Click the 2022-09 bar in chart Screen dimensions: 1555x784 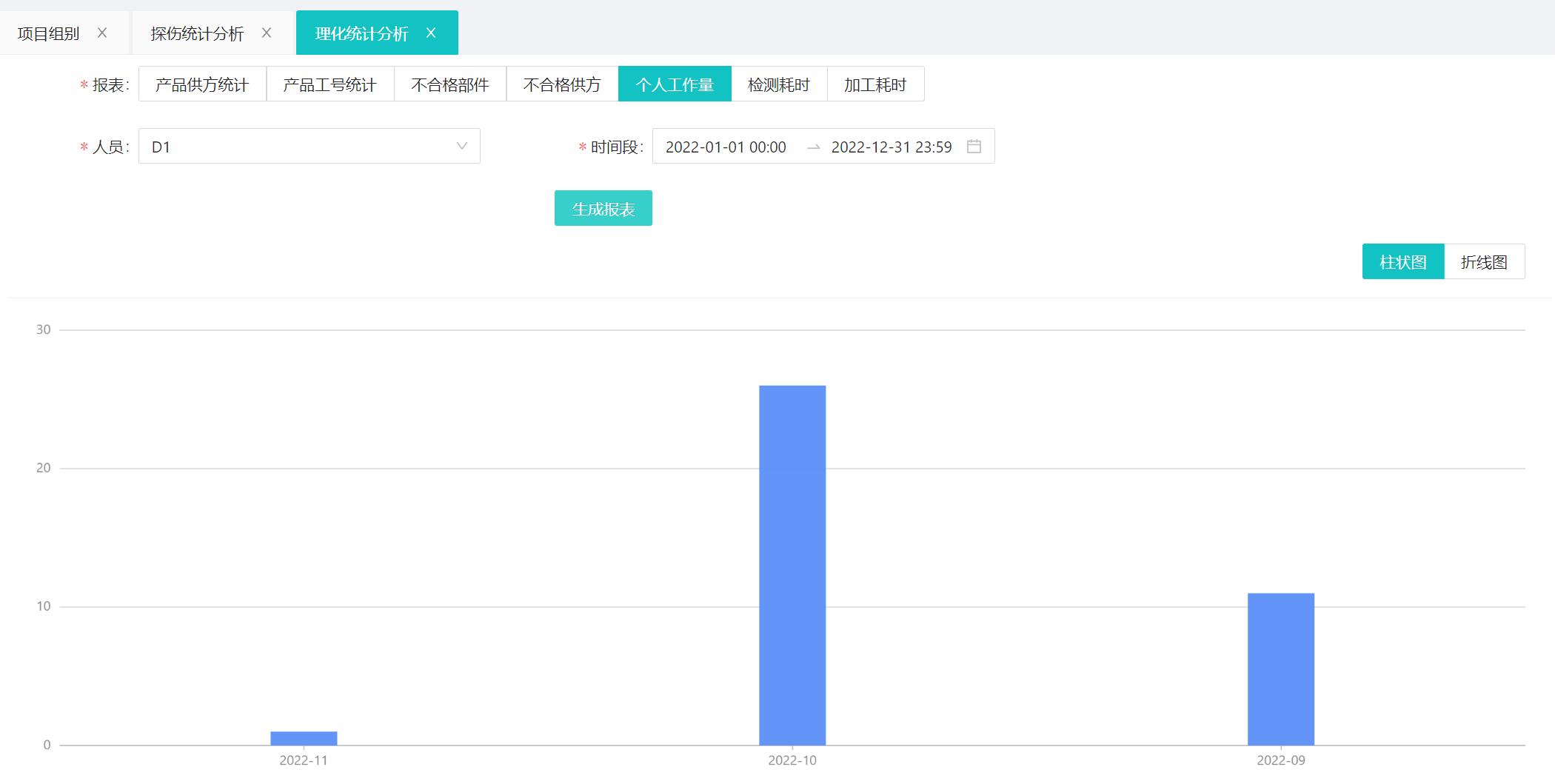pos(1281,669)
